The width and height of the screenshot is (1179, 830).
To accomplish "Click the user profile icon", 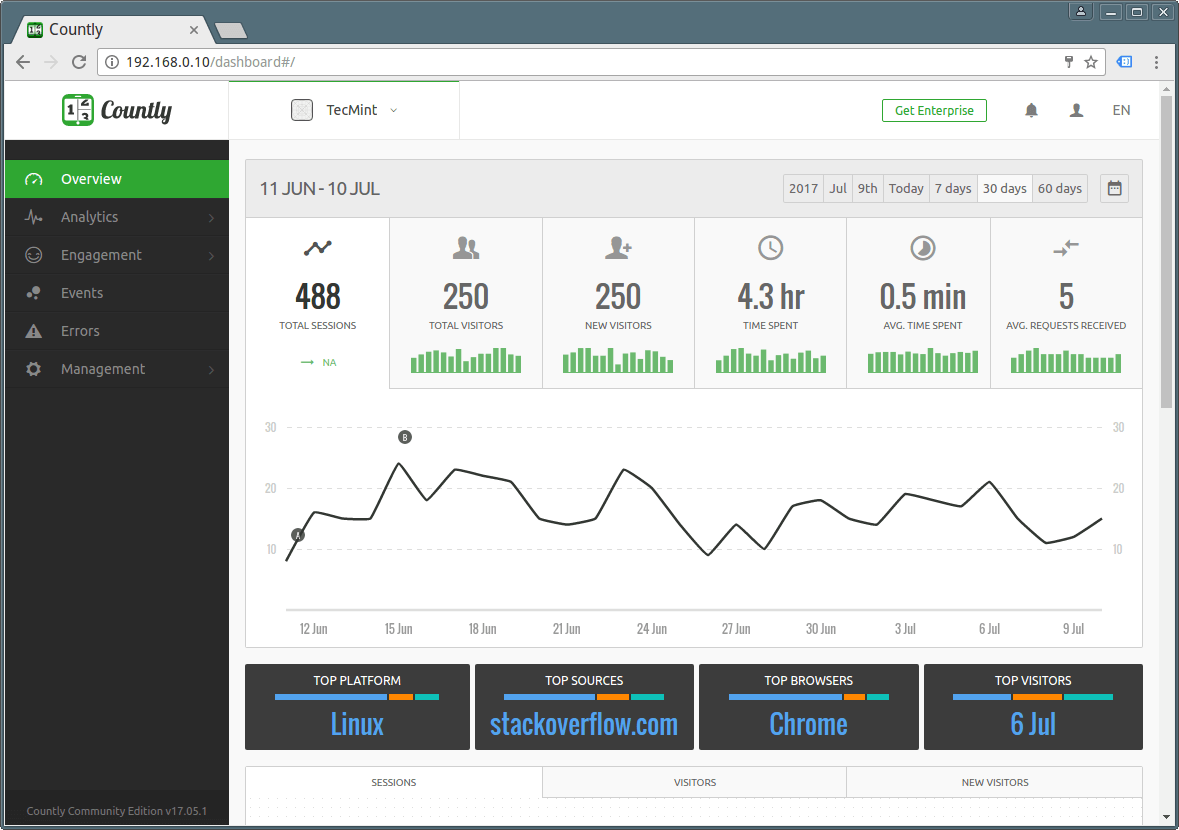I will click(x=1076, y=111).
